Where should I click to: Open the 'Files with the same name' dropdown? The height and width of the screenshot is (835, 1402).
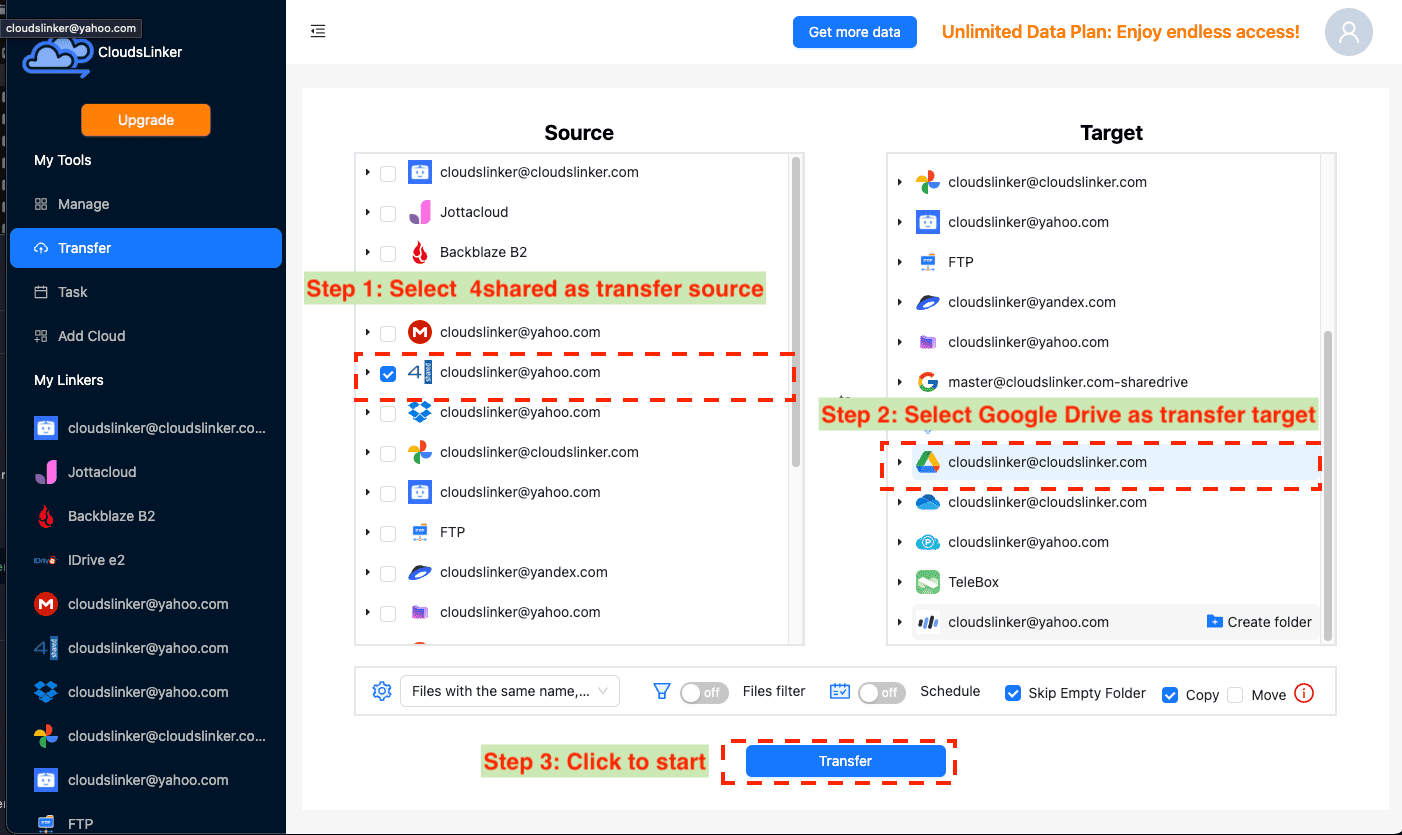pyautogui.click(x=509, y=691)
